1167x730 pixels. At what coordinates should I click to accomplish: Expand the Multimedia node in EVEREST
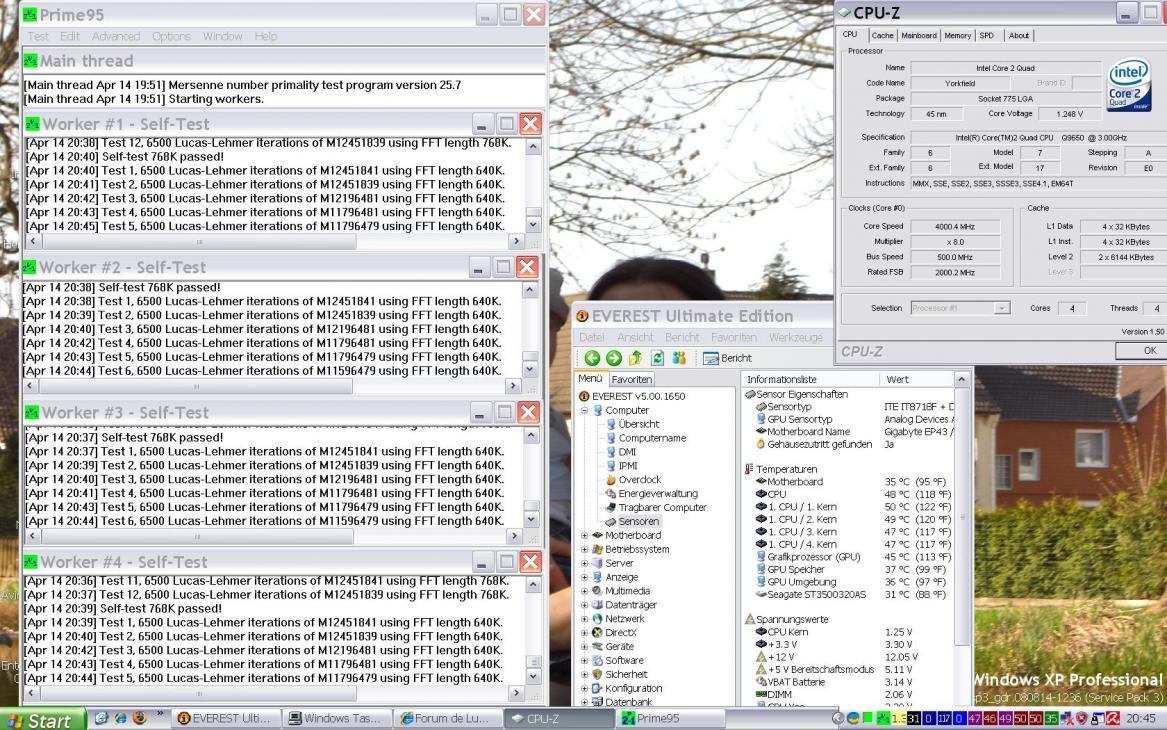(x=584, y=591)
